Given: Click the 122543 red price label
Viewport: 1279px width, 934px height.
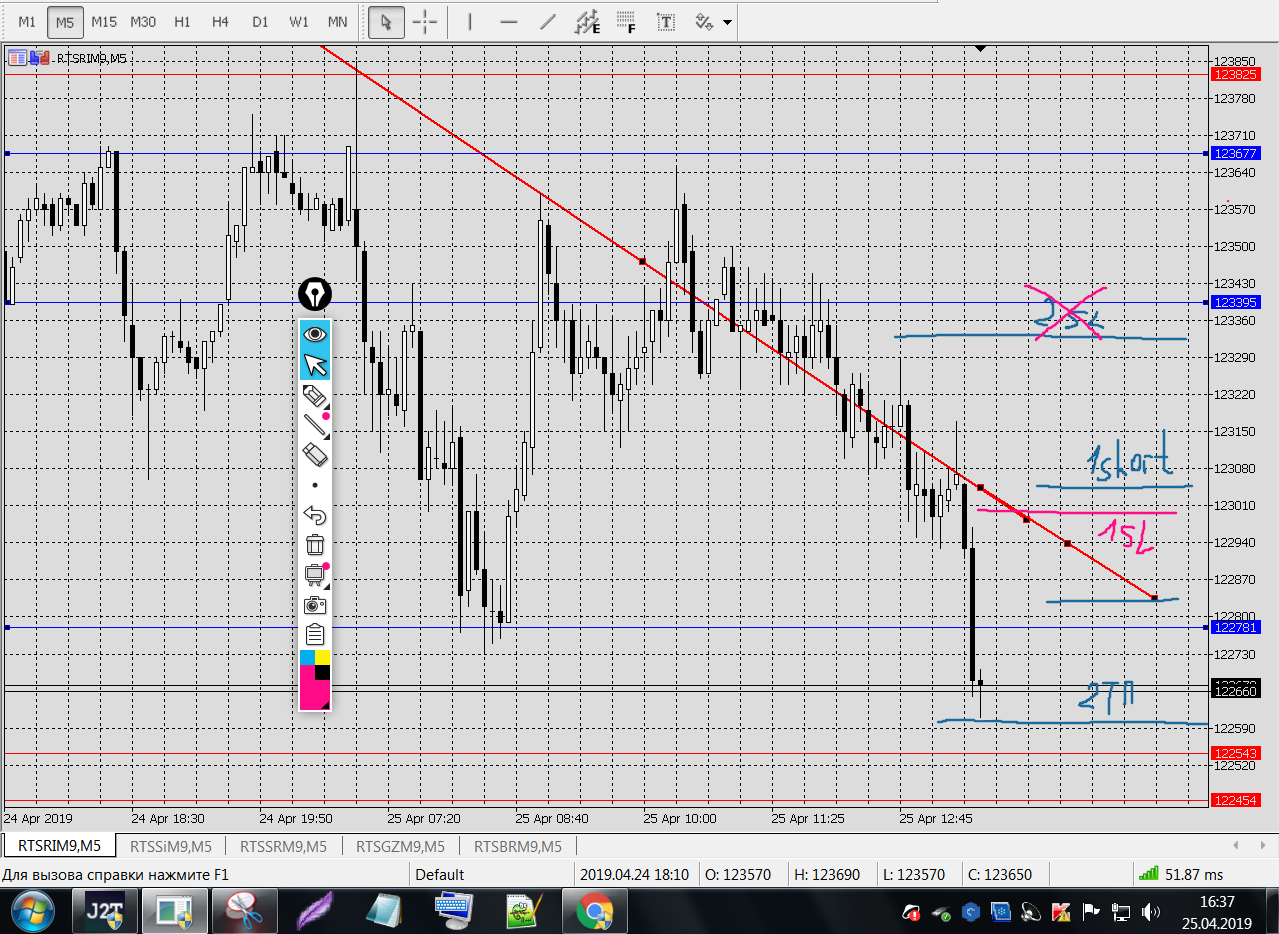Looking at the screenshot, I should tap(1235, 753).
